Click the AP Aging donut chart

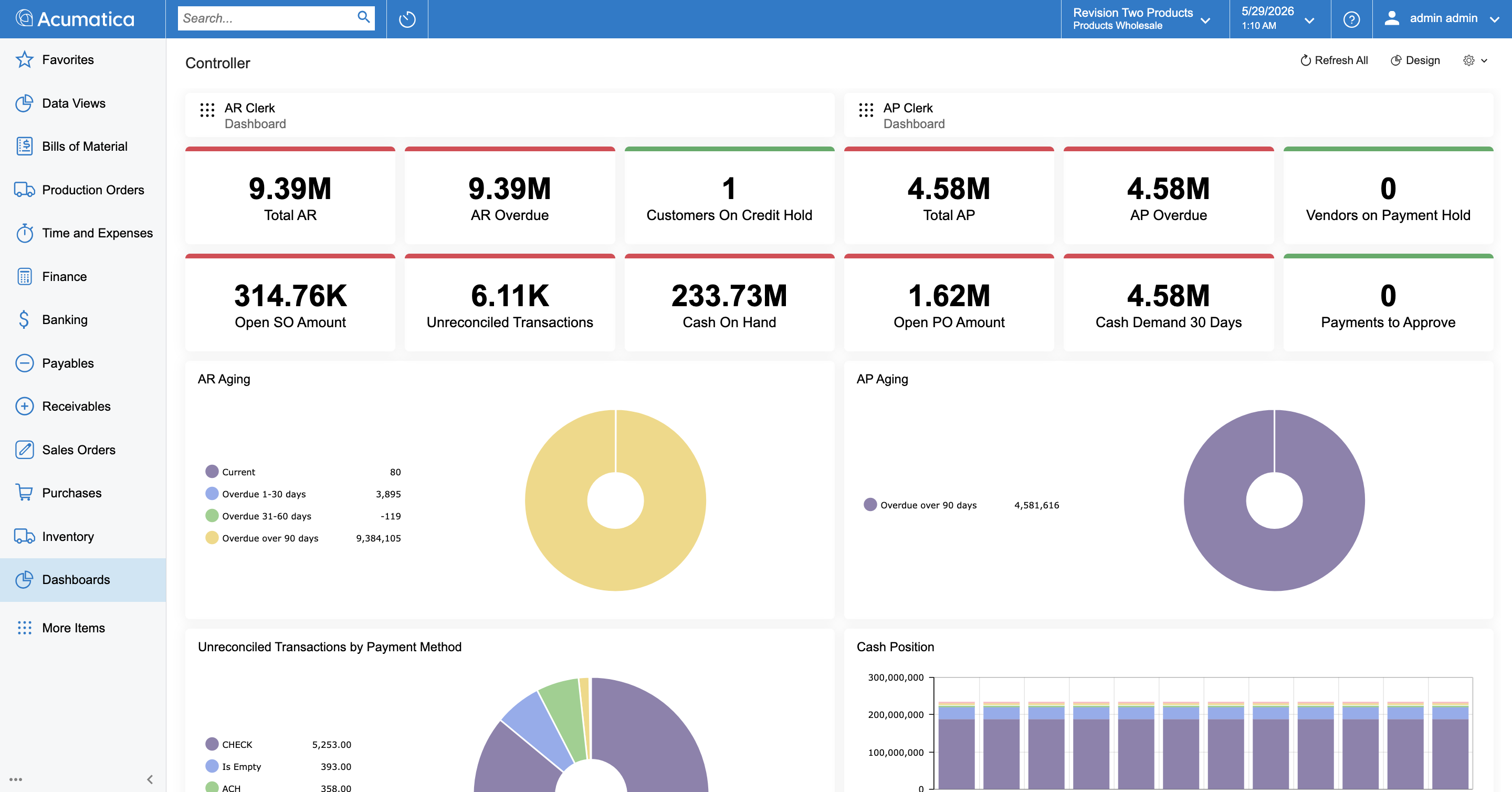[x=1274, y=500]
